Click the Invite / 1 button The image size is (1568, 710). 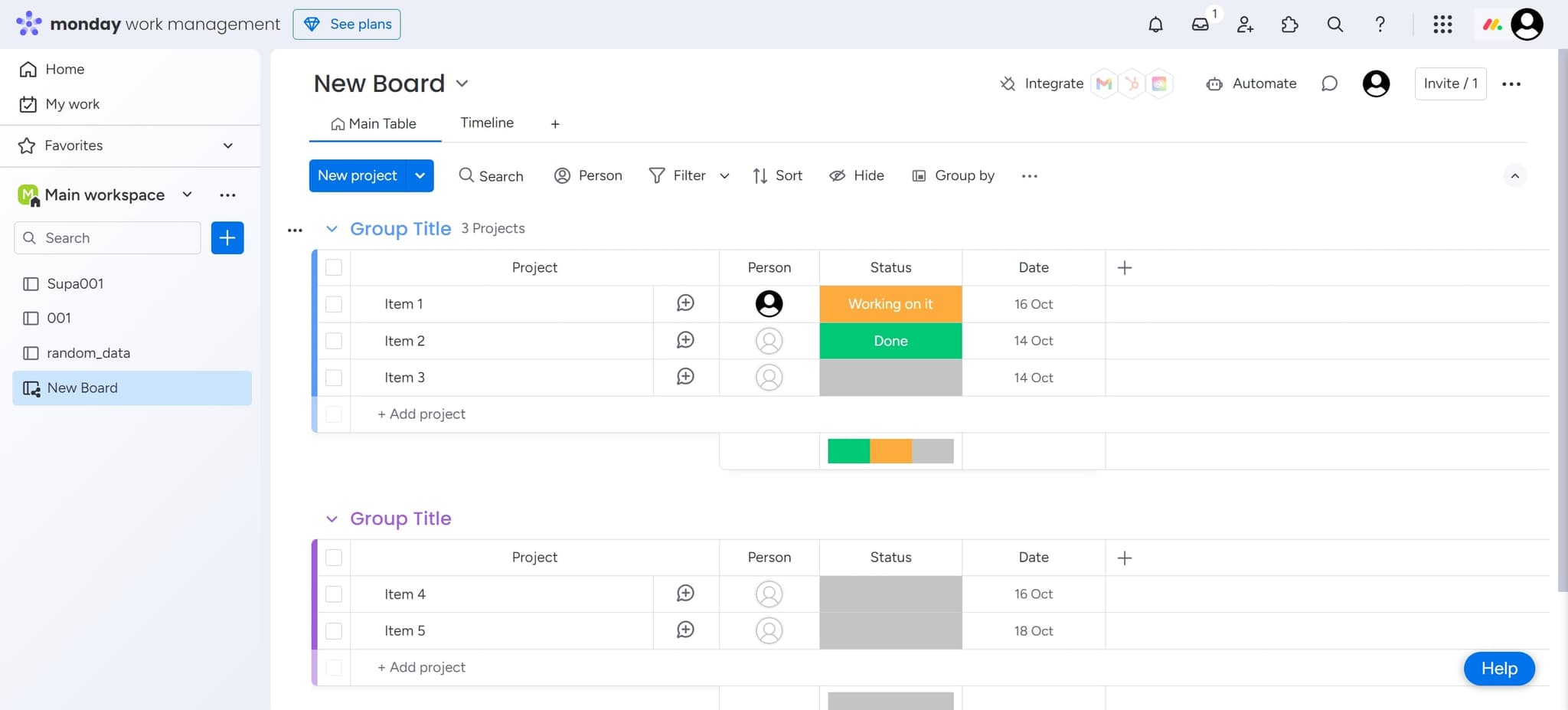[x=1450, y=83]
